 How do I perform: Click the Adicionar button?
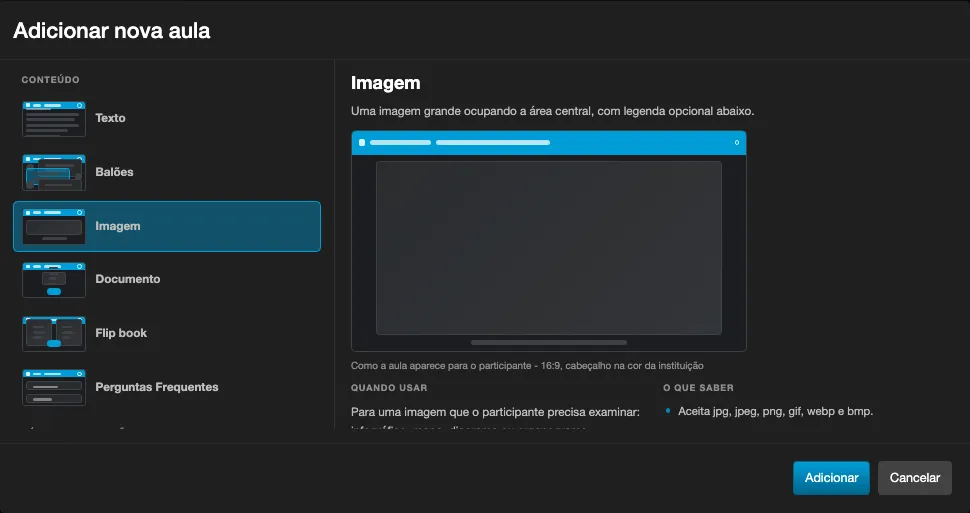831,478
